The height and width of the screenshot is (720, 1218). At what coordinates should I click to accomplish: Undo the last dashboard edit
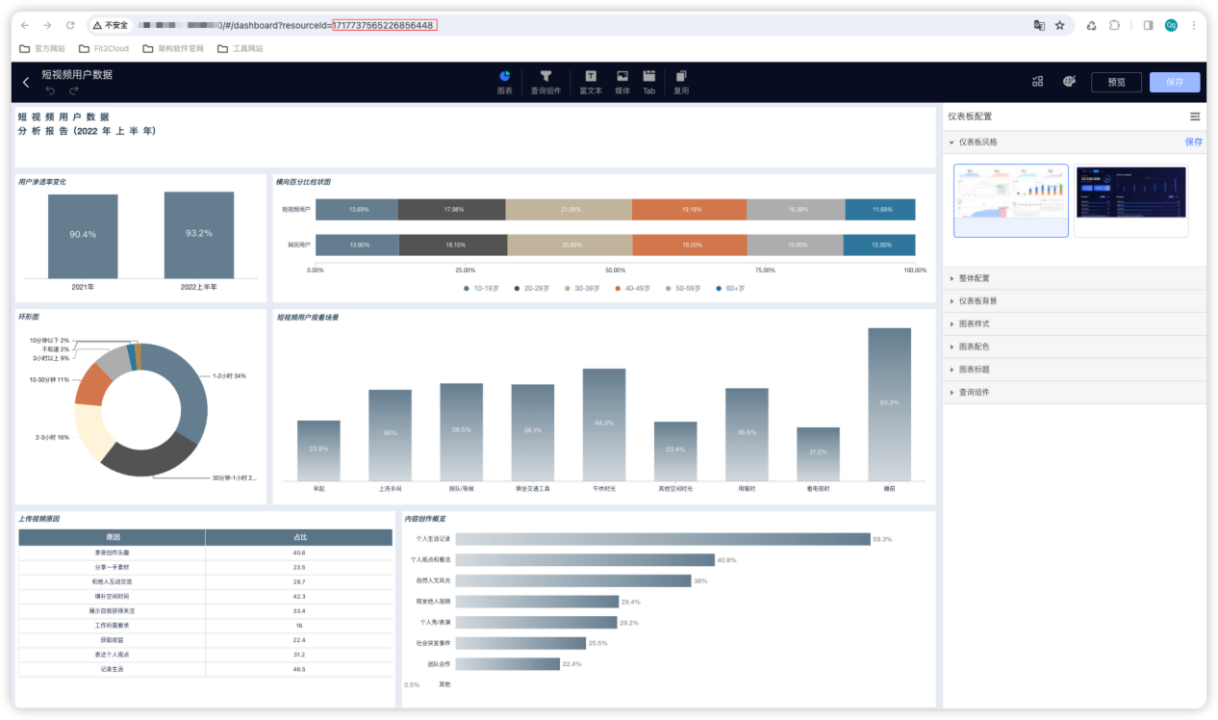tap(50, 91)
